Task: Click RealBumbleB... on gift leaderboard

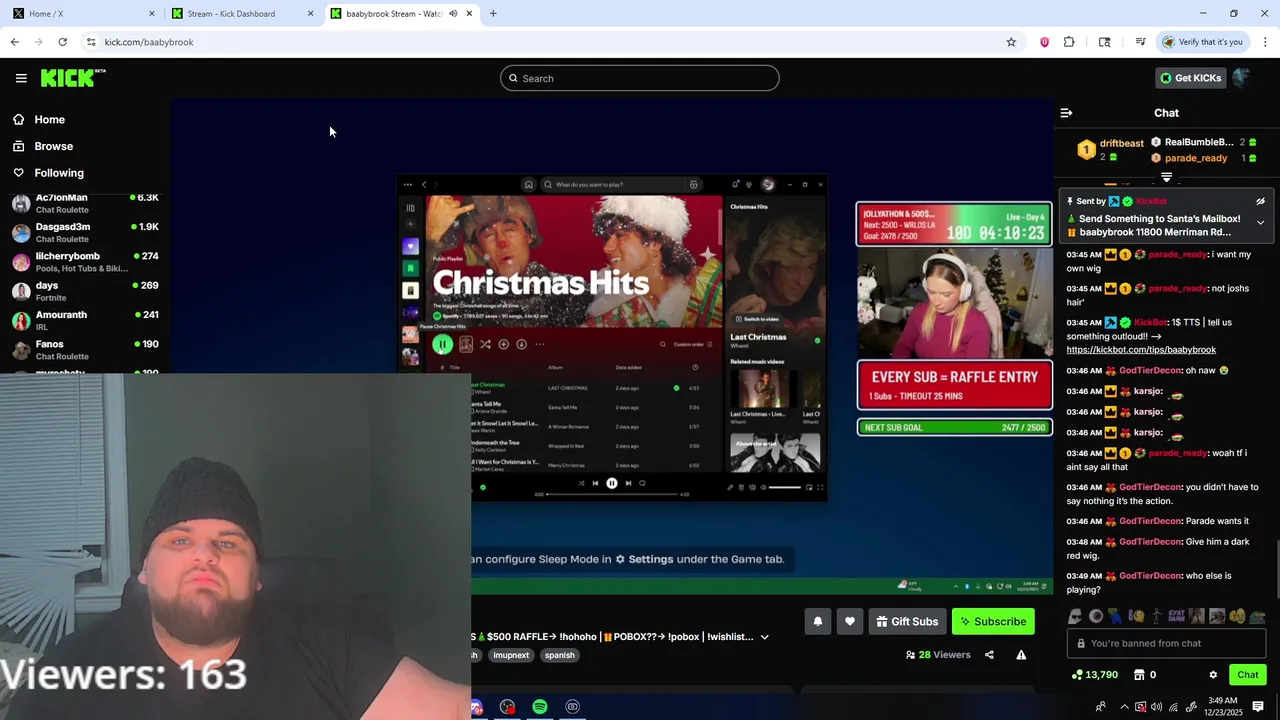Action: pyautogui.click(x=1199, y=142)
